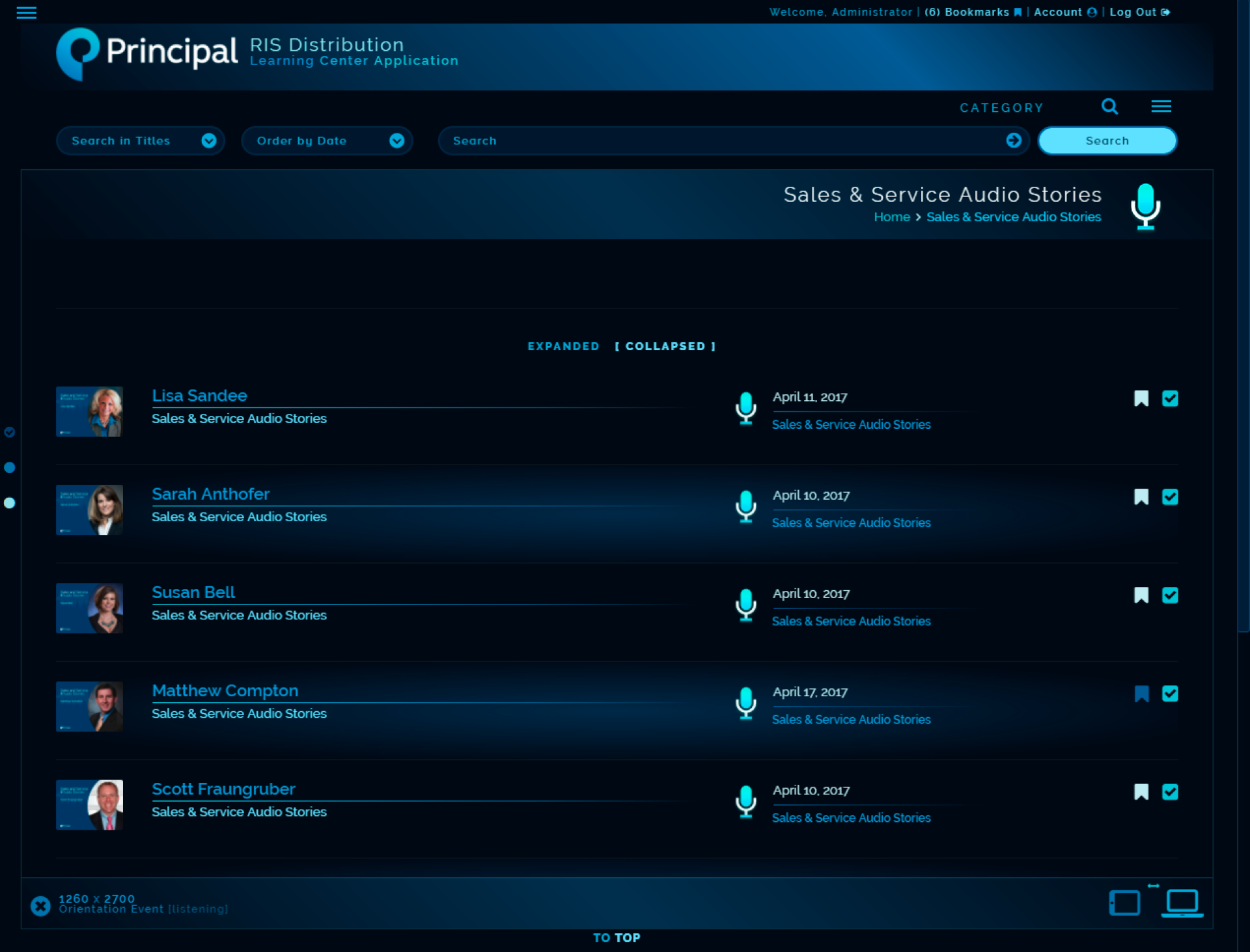The width and height of the screenshot is (1250, 952).
Task: Click the cyan Search button
Action: coord(1107,141)
